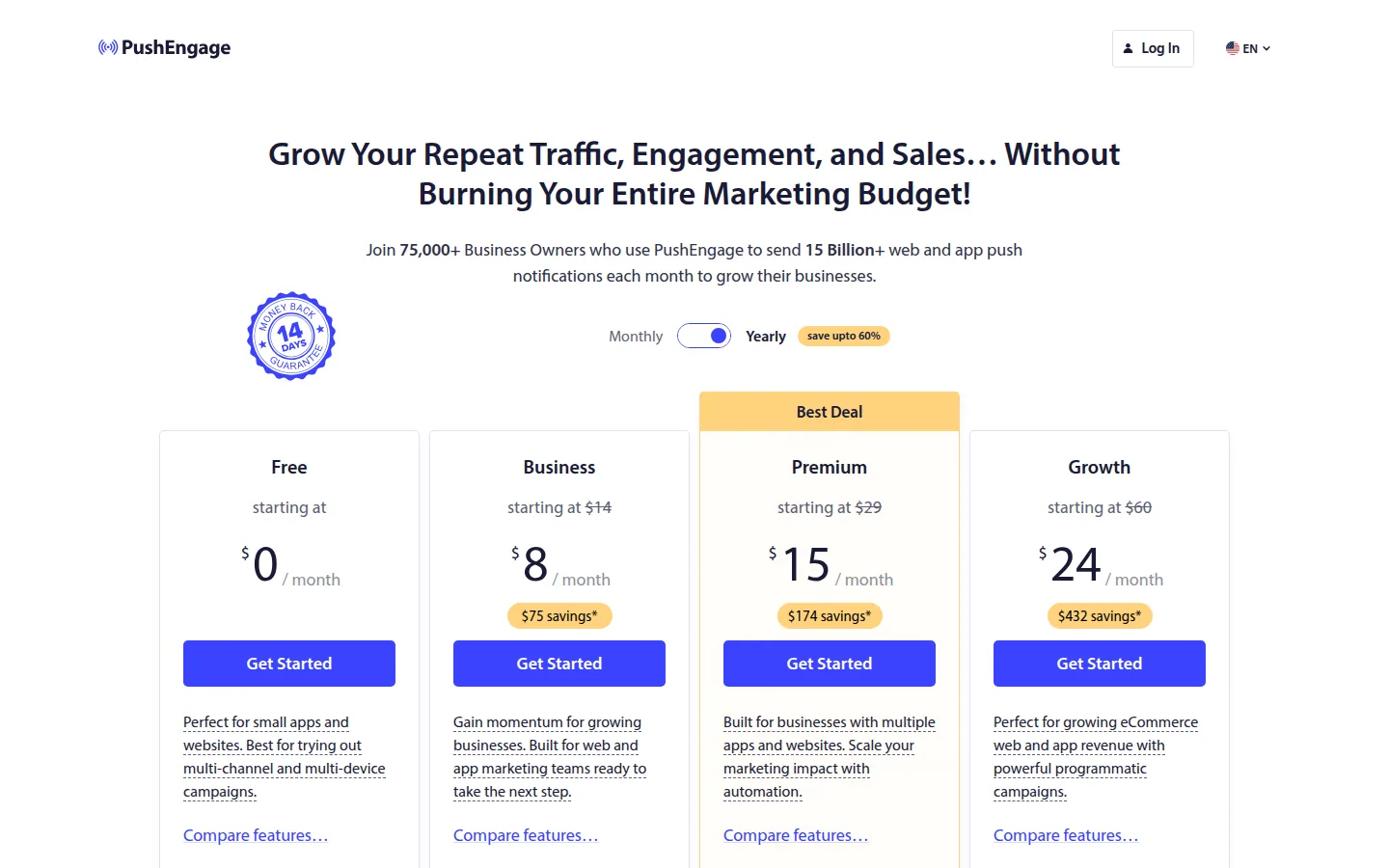Get Started with the Growth plan
This screenshot has height=868, width=1389.
1100,664
